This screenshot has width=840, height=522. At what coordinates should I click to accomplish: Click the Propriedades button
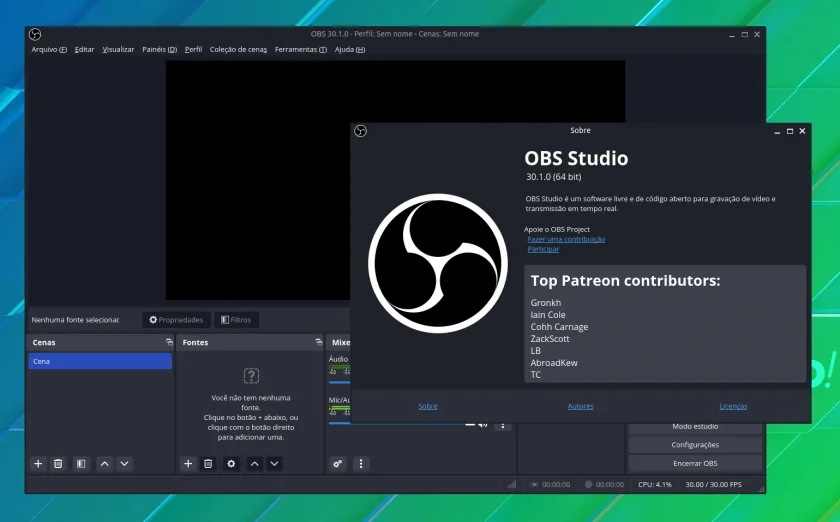(x=176, y=320)
